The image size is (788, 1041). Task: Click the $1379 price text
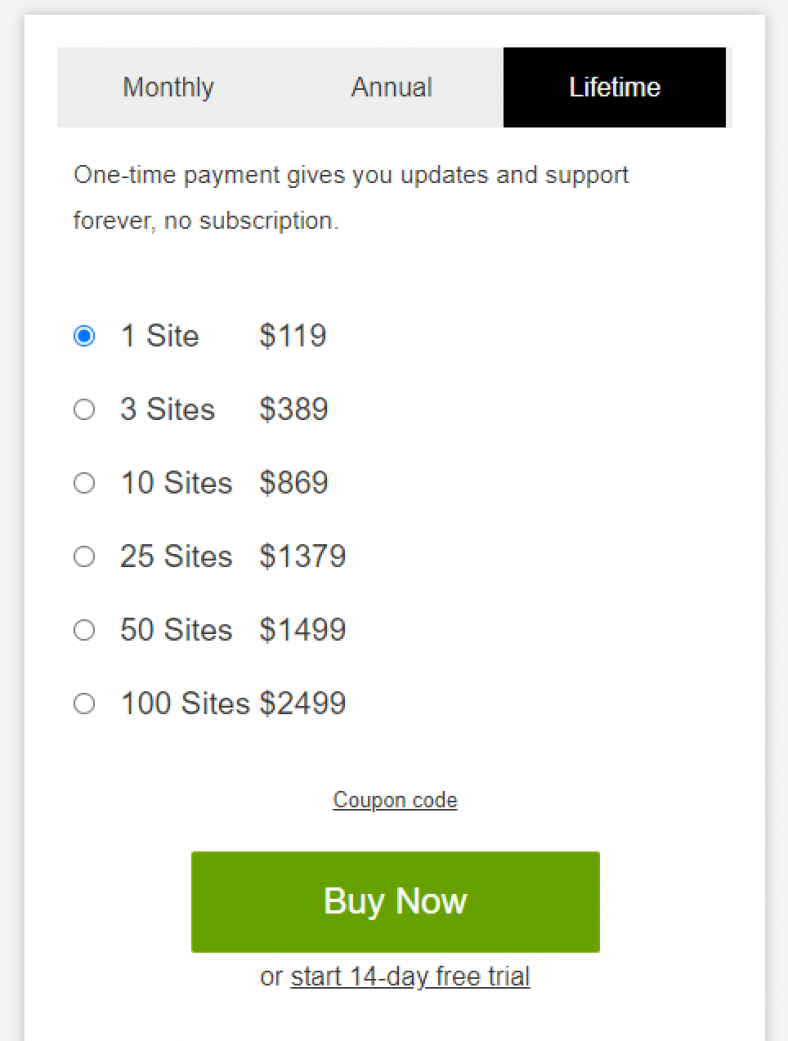303,556
